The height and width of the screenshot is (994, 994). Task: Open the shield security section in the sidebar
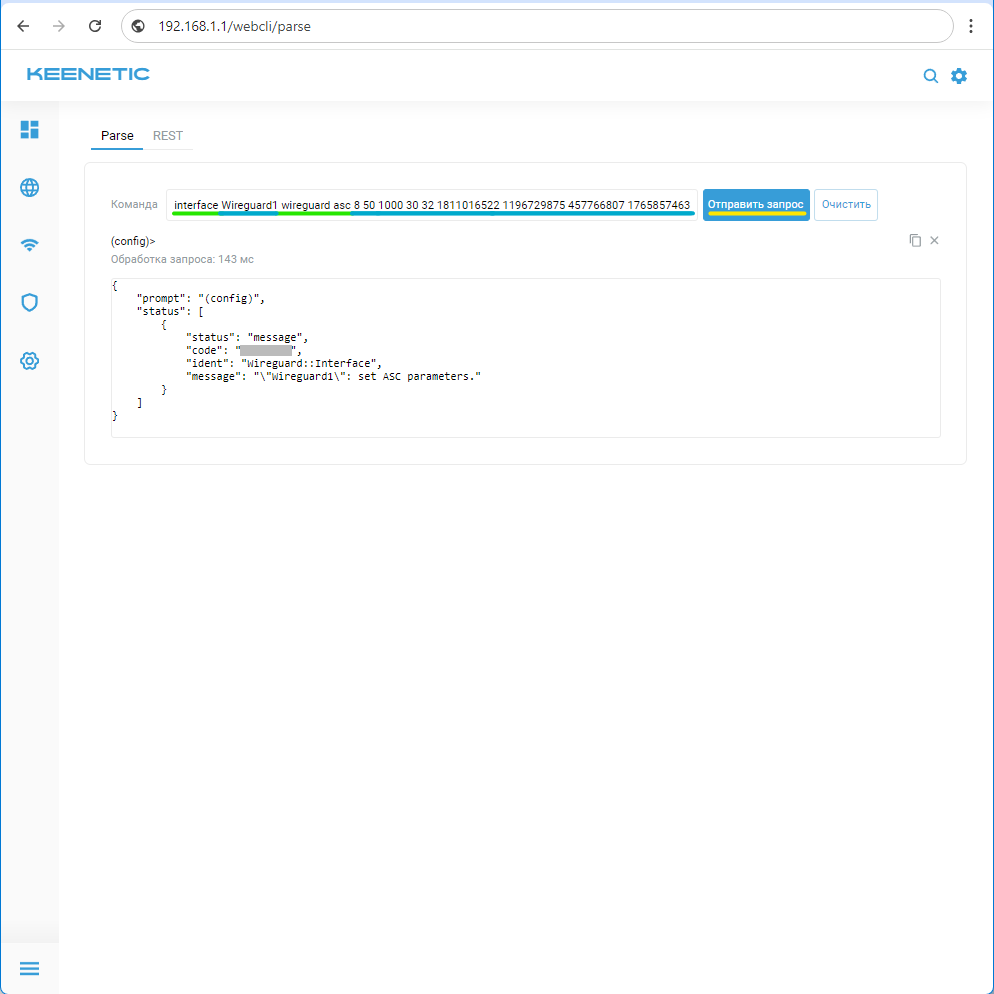coord(30,302)
